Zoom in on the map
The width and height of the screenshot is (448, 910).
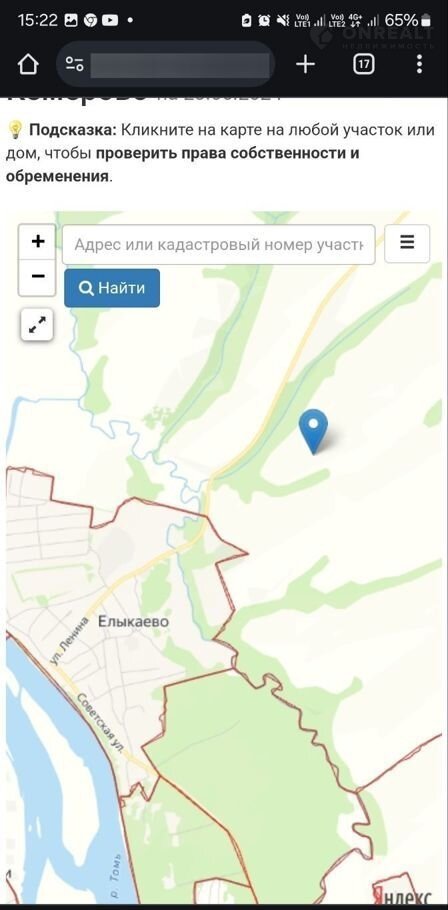(38, 241)
